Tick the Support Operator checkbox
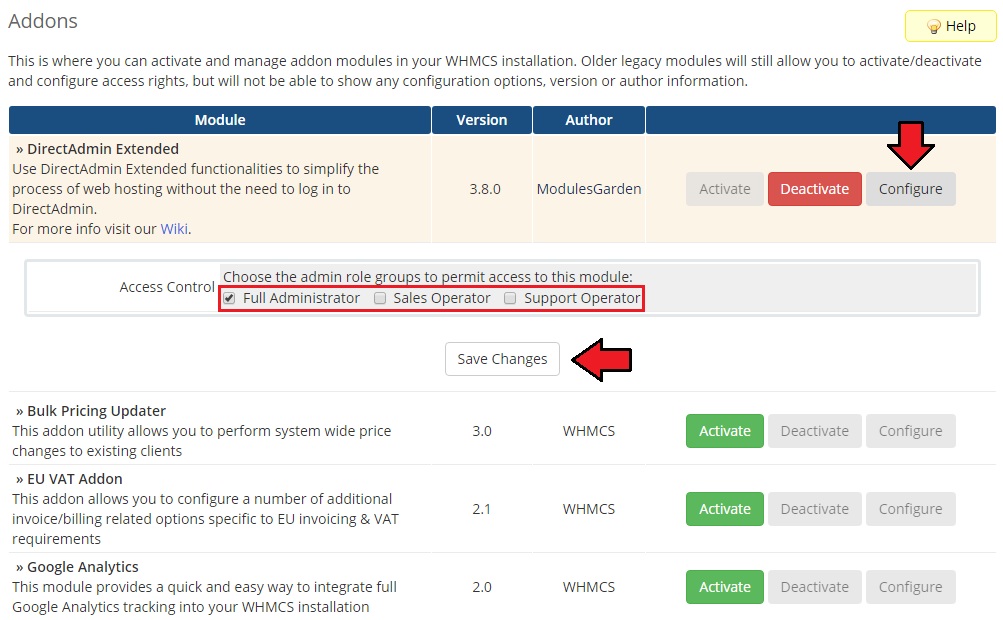 tap(510, 298)
